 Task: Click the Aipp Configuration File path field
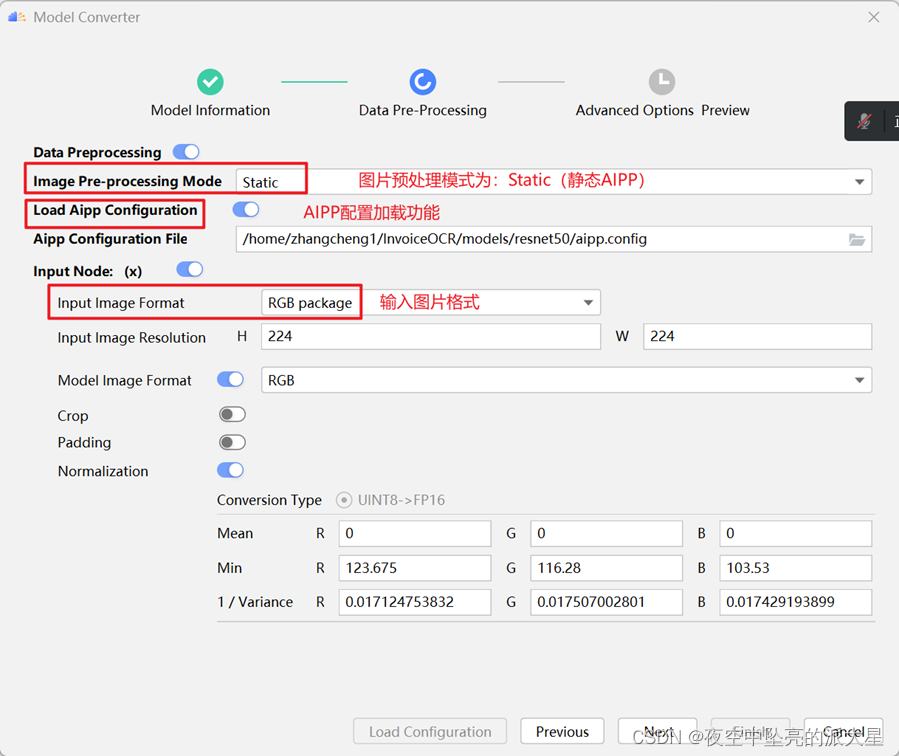[x=554, y=239]
